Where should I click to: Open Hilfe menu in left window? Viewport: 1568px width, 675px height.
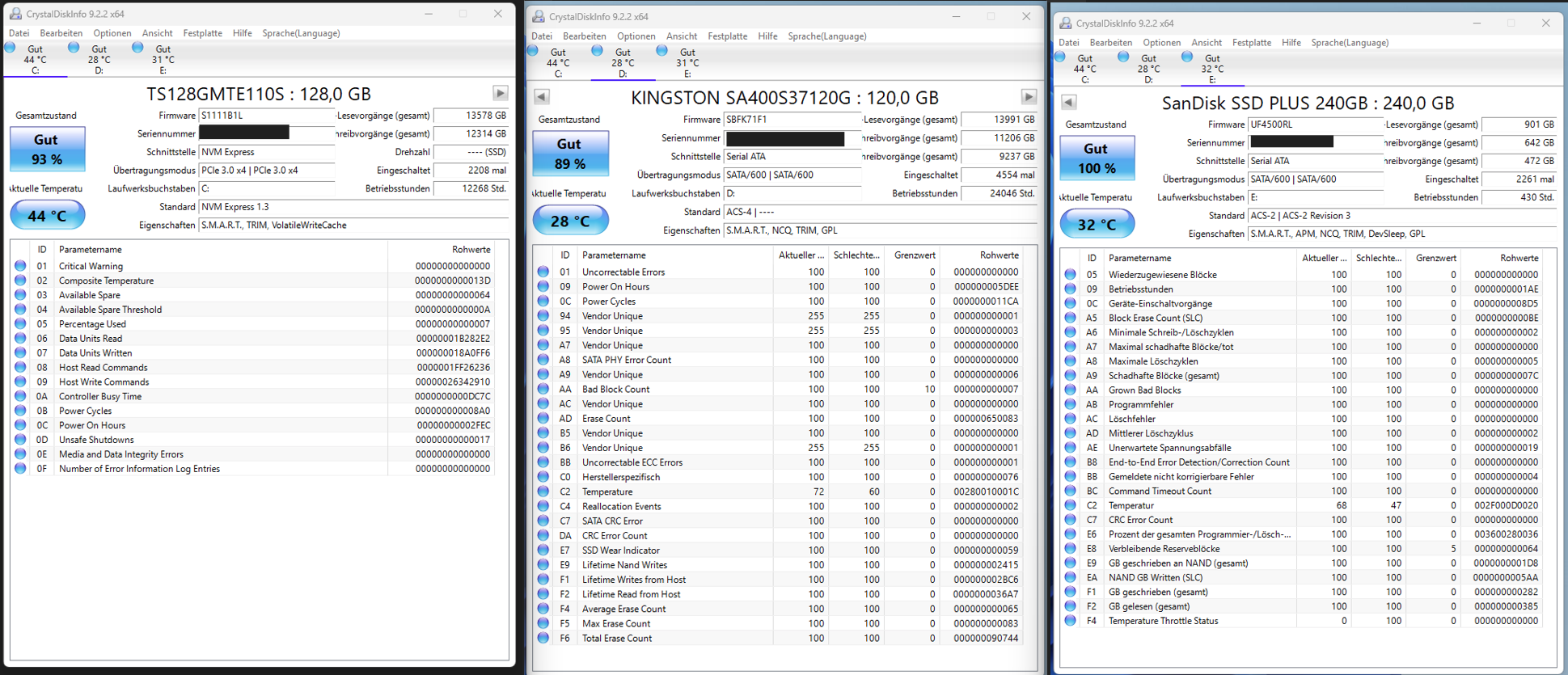coord(242,33)
